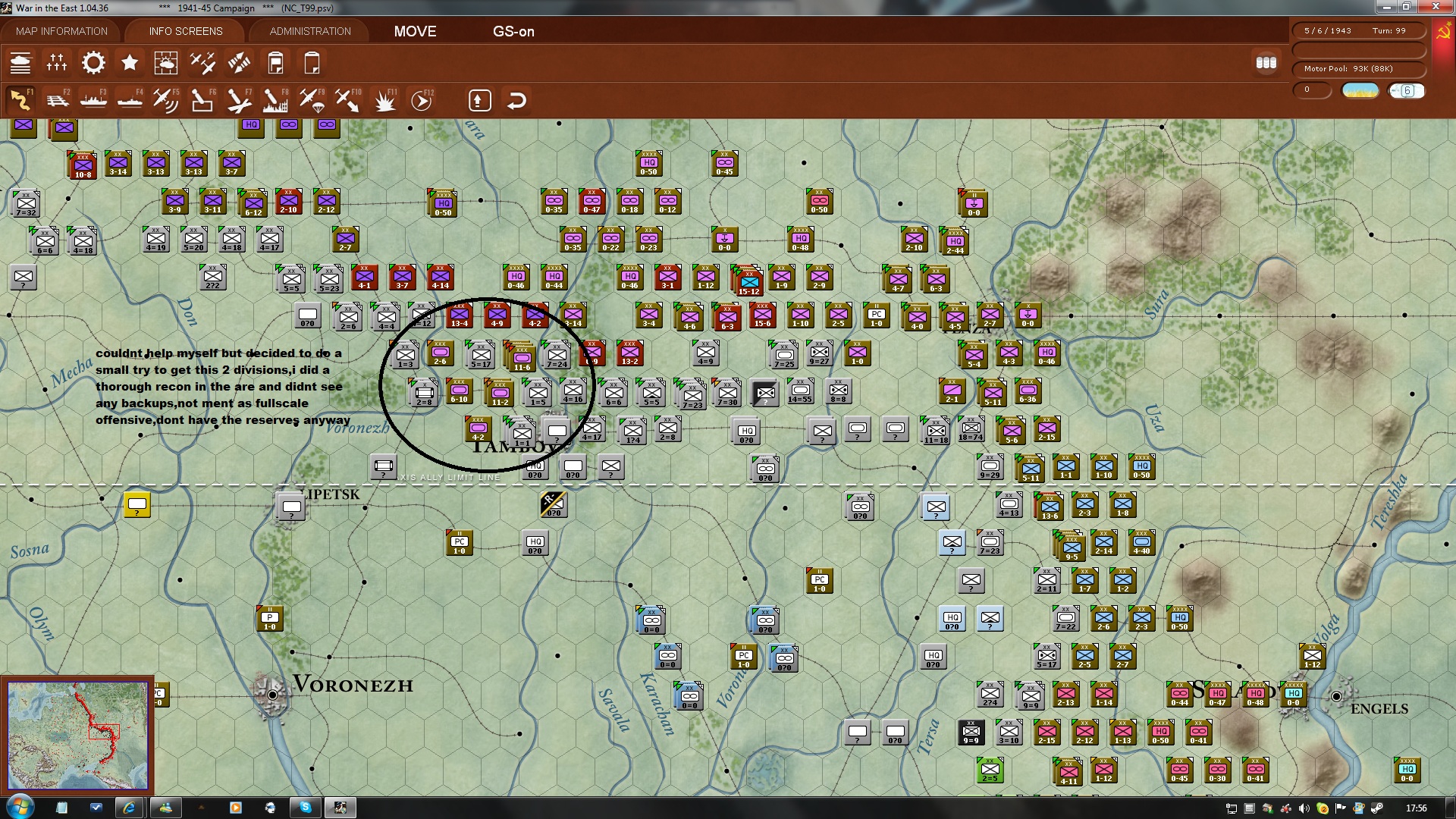1456x819 pixels.
Task: Select Air Transport mode F9 icon
Action: pos(312,100)
